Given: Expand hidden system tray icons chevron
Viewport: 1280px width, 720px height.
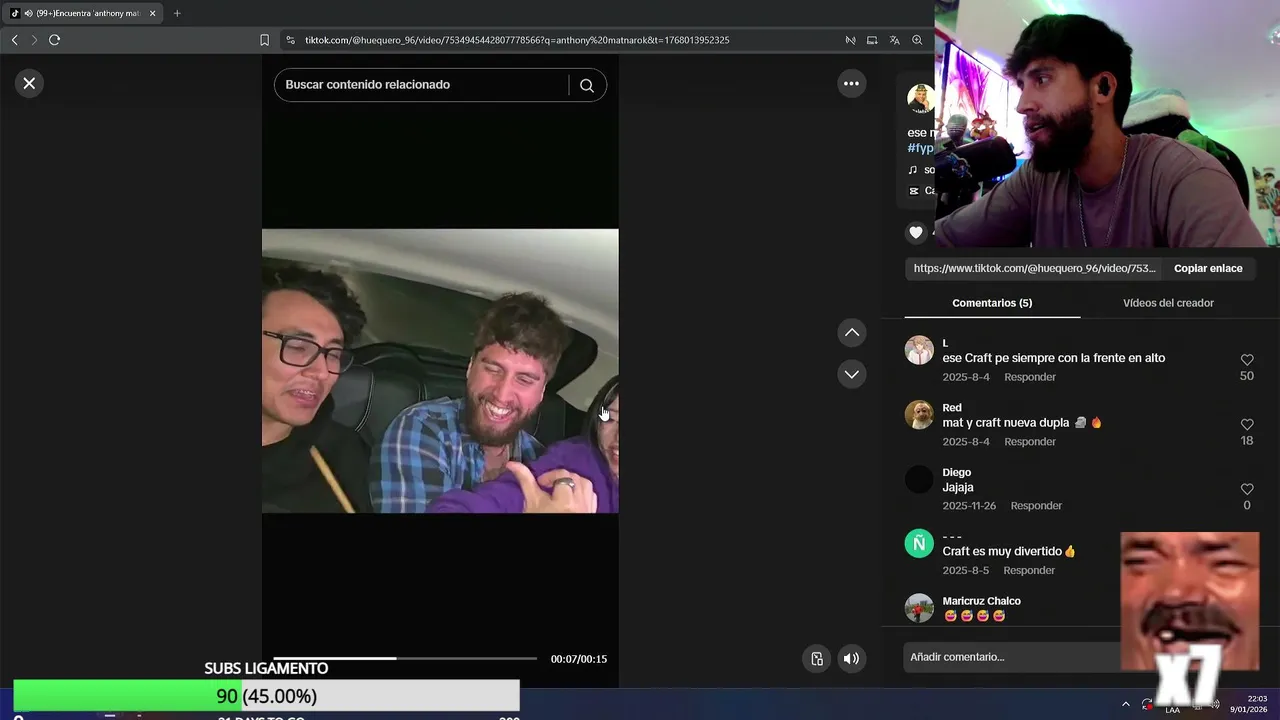Looking at the screenshot, I should coord(1125,704).
